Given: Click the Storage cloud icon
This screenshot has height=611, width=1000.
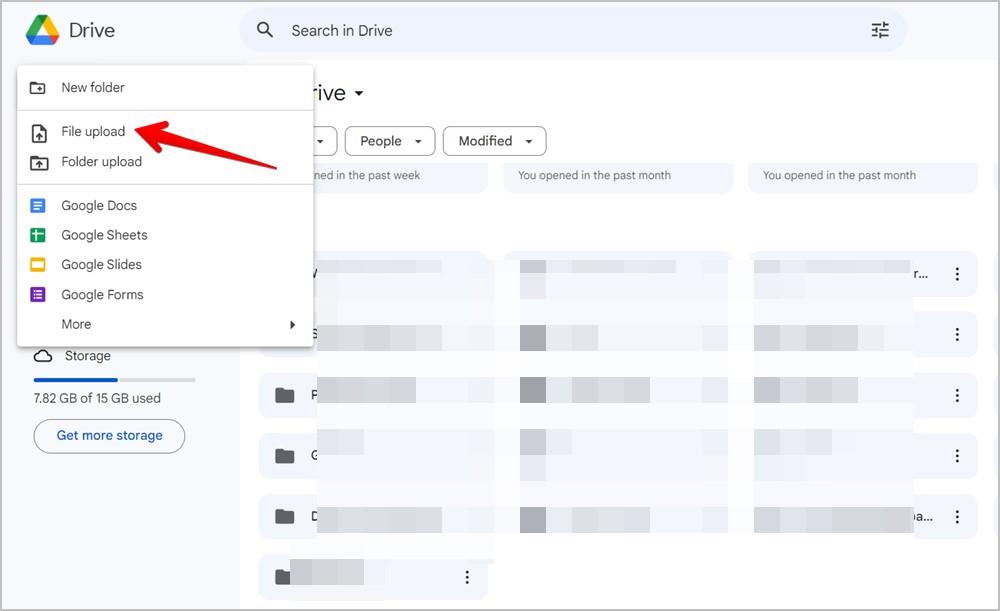Looking at the screenshot, I should (x=43, y=356).
